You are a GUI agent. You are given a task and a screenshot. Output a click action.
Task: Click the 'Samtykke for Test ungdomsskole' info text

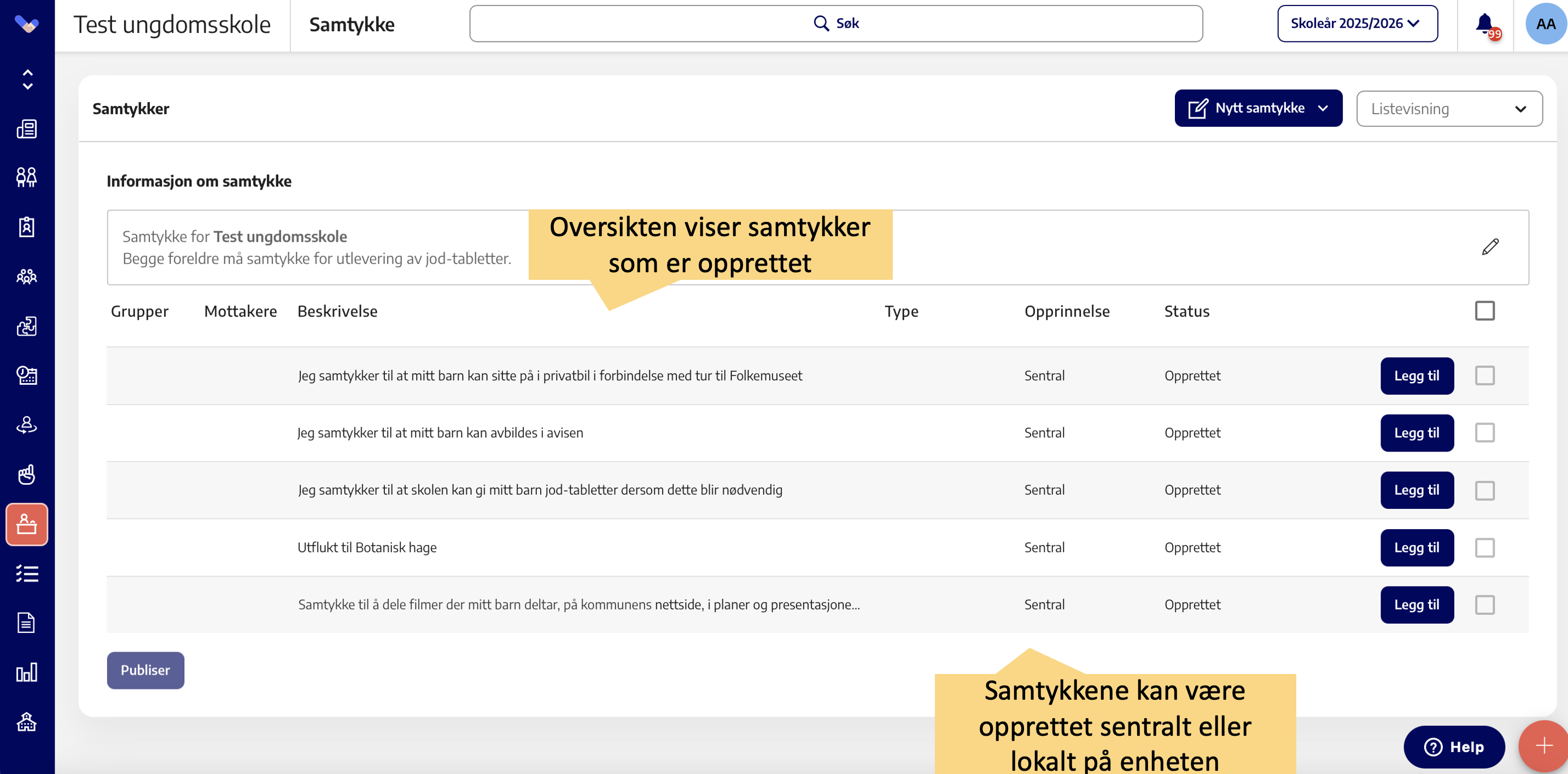point(235,236)
